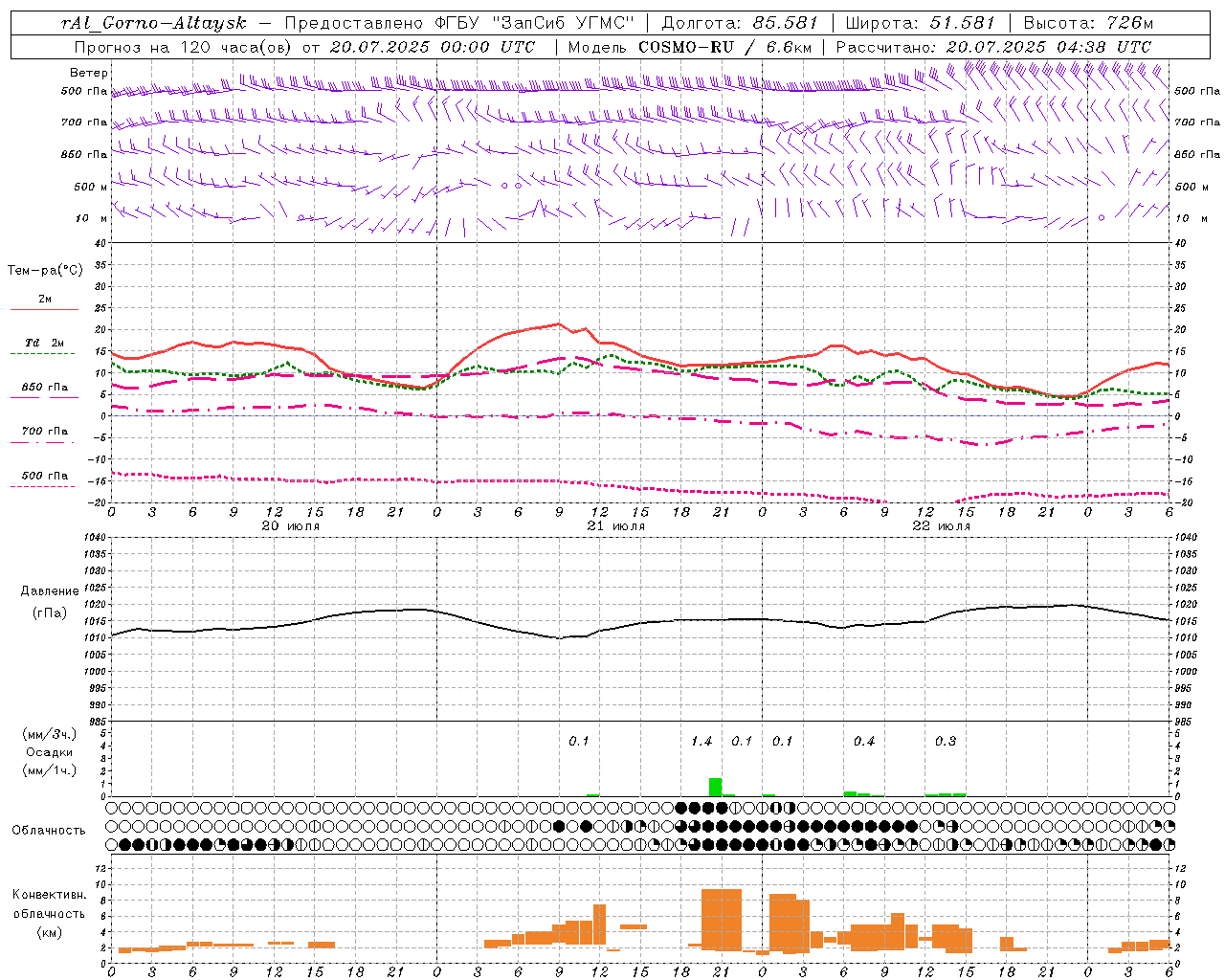This screenshot has height=980, width=1225.
Task: Click the forecast start time 20.07.2025 00:00 UTC
Action: (433, 47)
